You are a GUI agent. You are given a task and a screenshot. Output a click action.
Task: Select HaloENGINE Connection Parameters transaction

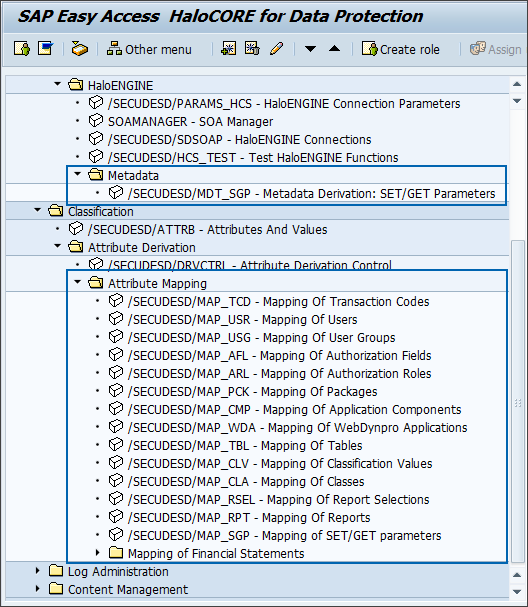[284, 103]
